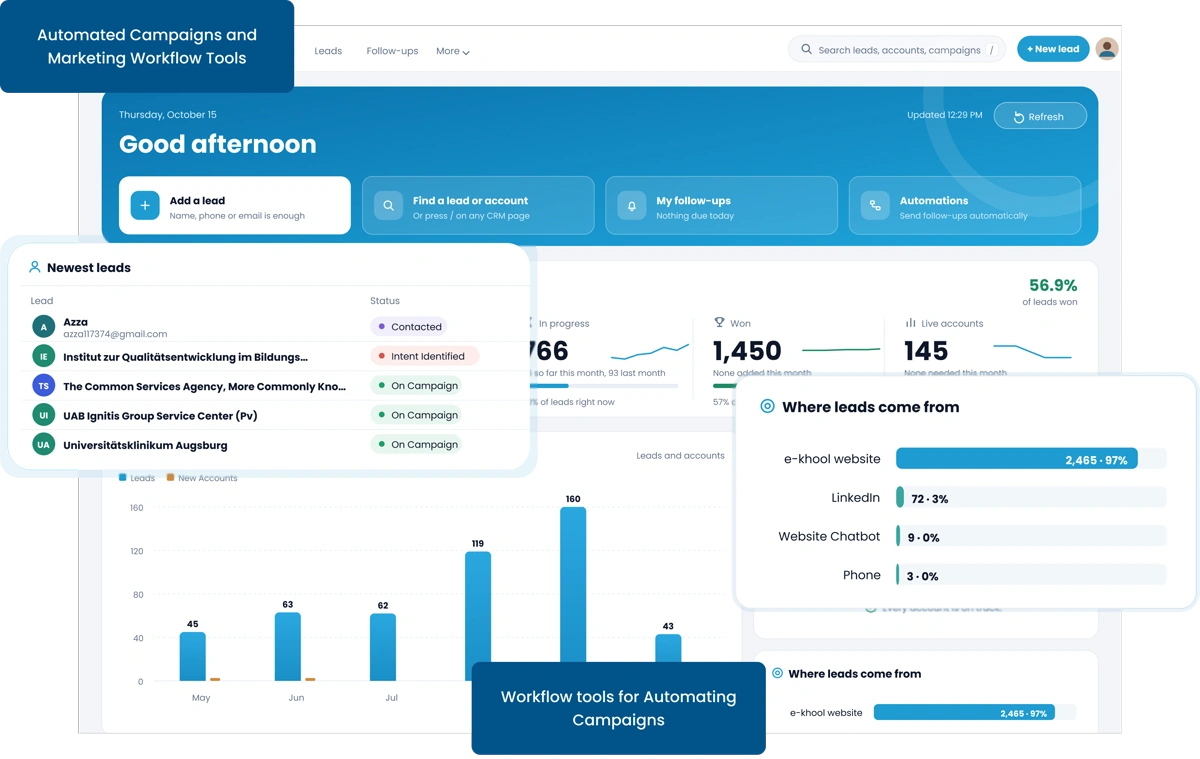Open the My follow-ups card
The width and height of the screenshot is (1200, 759).
[x=721, y=205]
